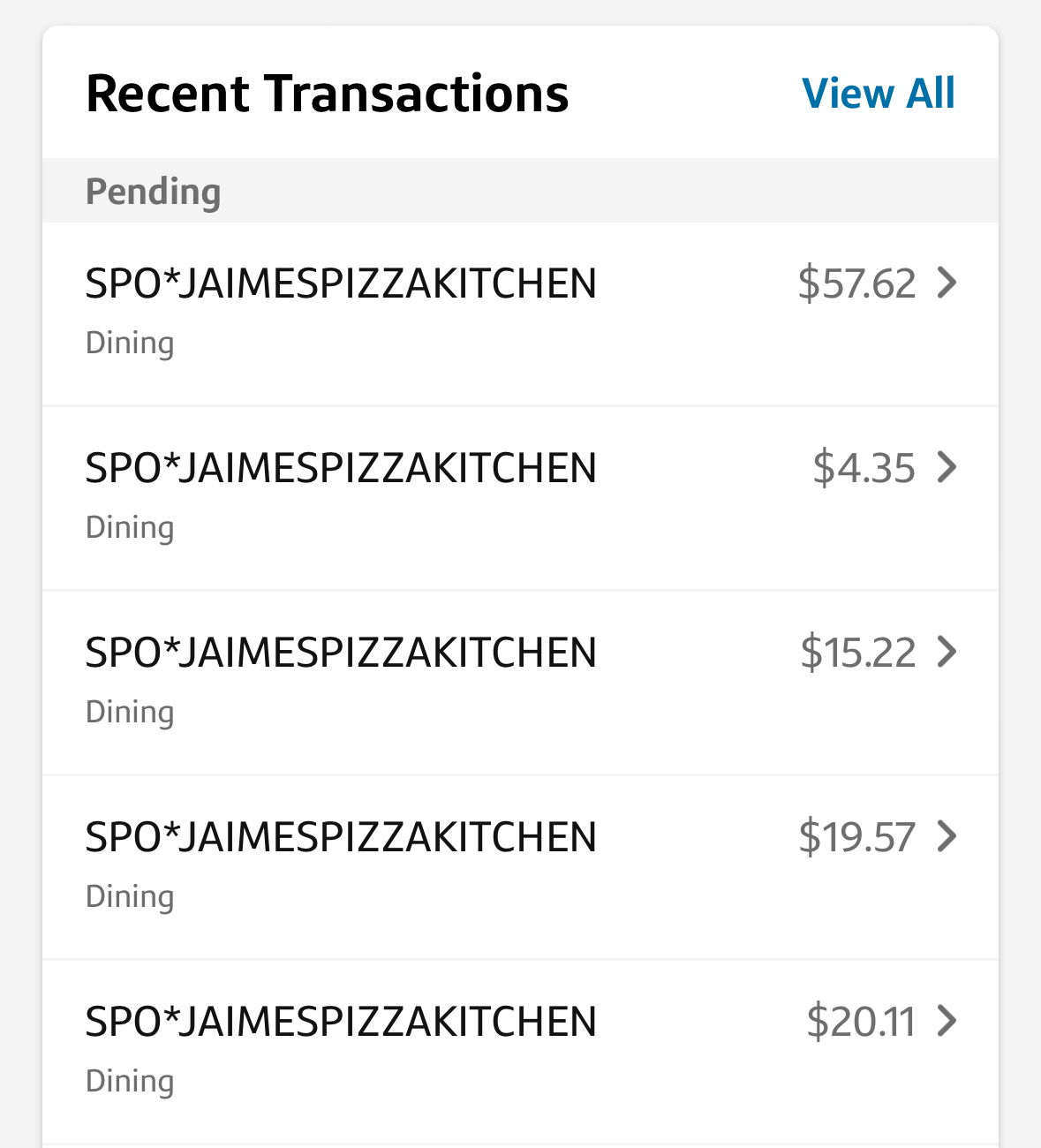Image resolution: width=1041 pixels, height=1148 pixels.
Task: Select the merchant name for the $4.35 charge
Action: click(x=341, y=468)
